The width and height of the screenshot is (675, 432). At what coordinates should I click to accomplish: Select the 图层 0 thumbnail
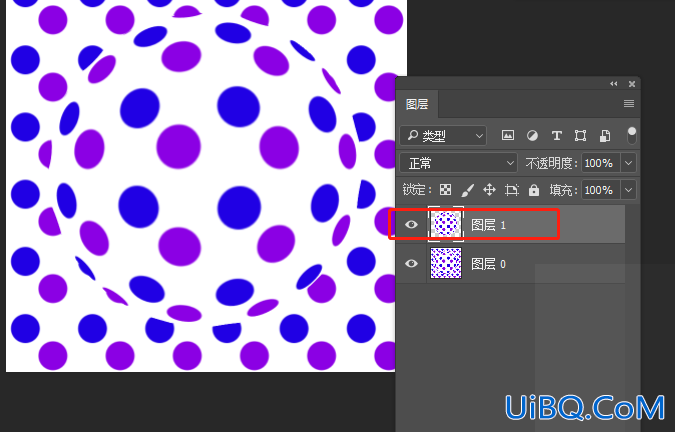point(446,263)
